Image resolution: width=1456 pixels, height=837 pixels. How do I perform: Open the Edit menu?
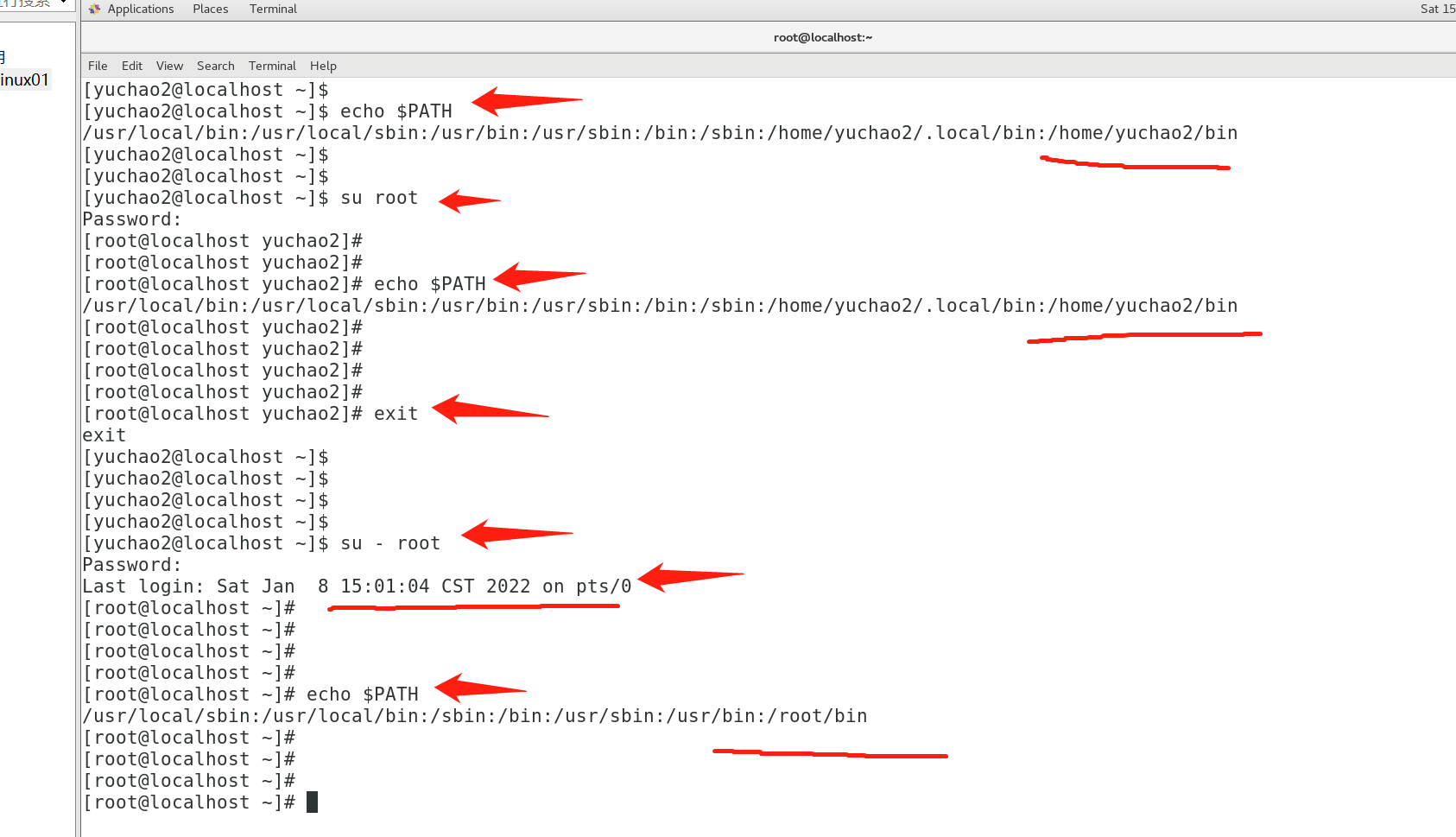point(132,66)
